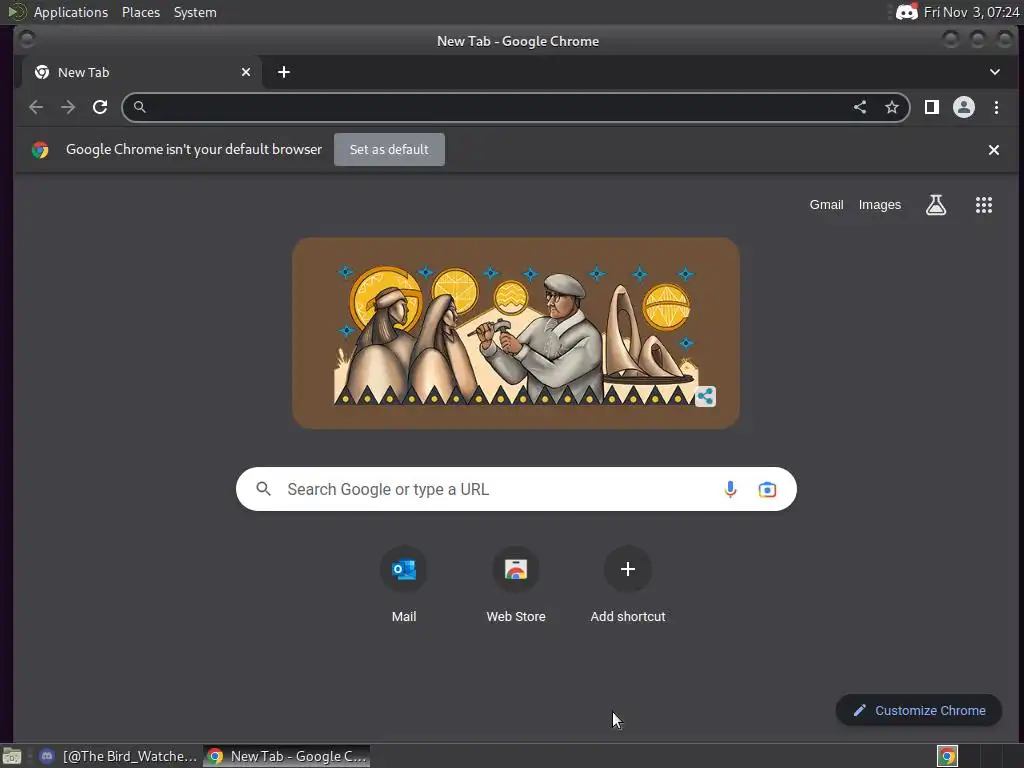Click the Forward navigation arrow
This screenshot has height=768, width=1024.
pyautogui.click(x=68, y=107)
